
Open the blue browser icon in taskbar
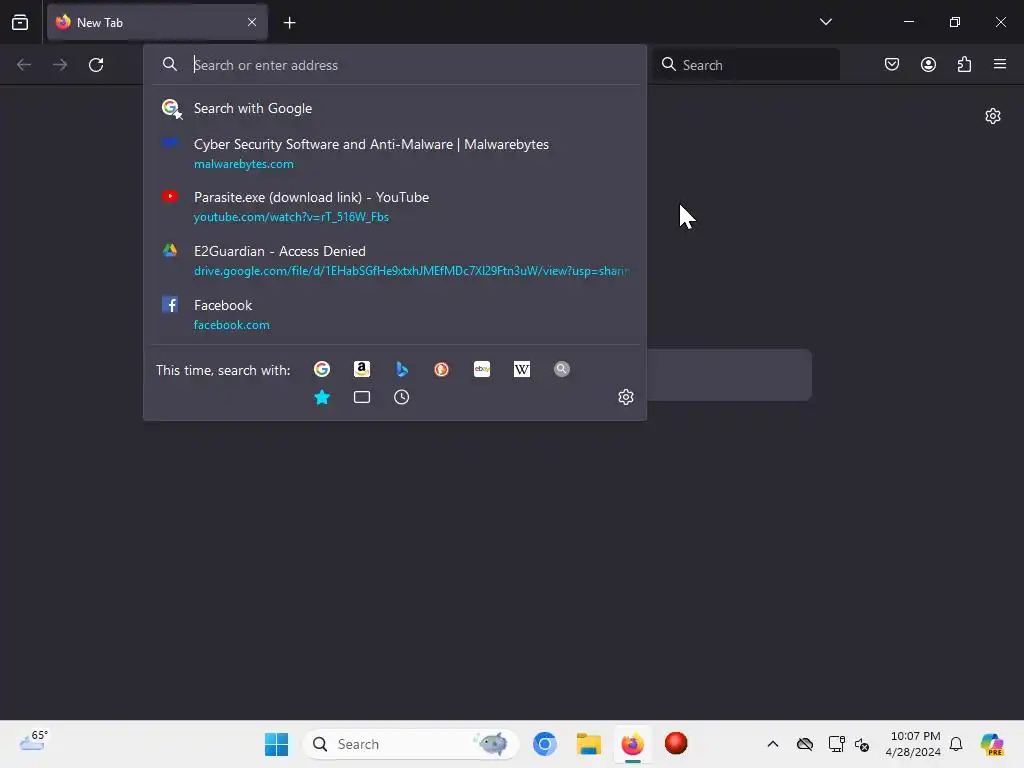545,744
